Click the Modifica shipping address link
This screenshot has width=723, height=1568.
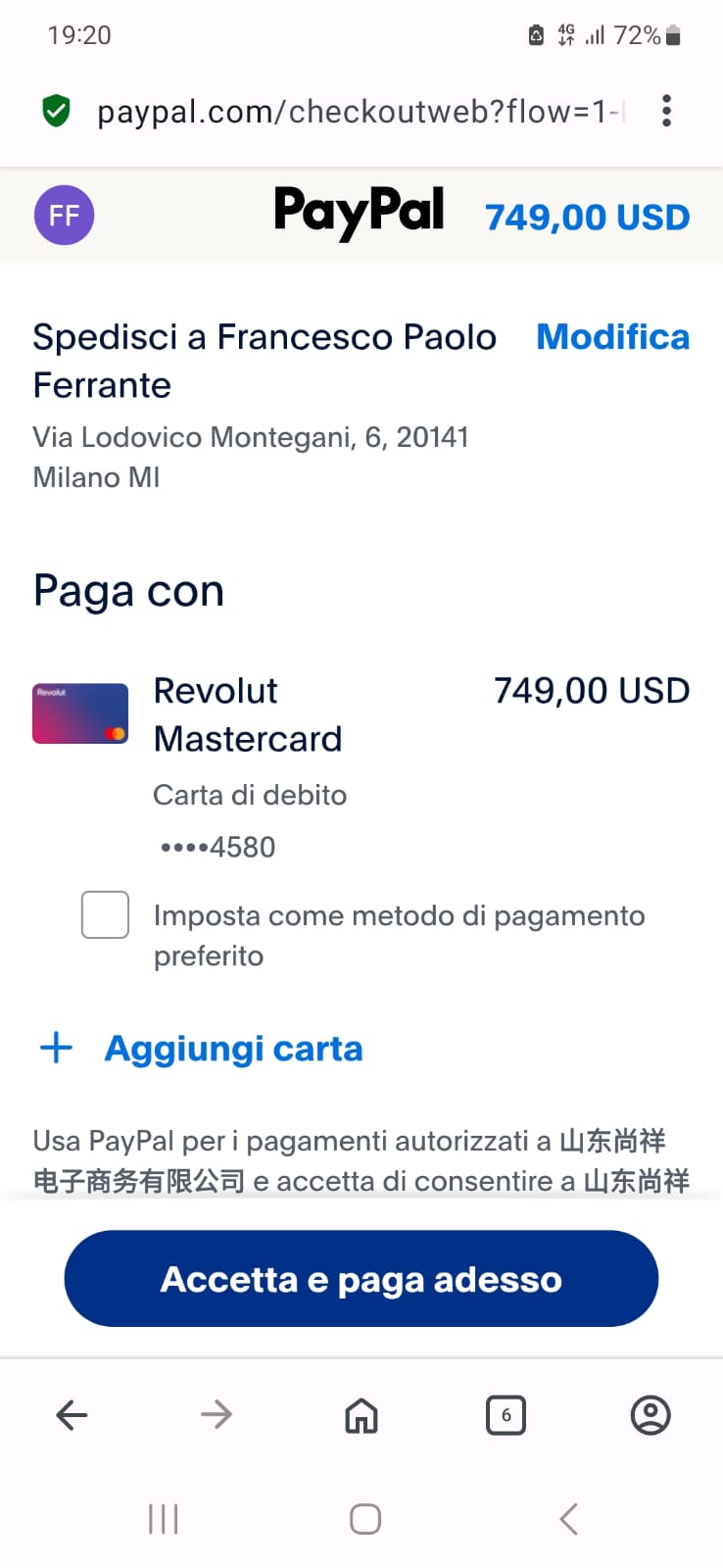(x=613, y=337)
